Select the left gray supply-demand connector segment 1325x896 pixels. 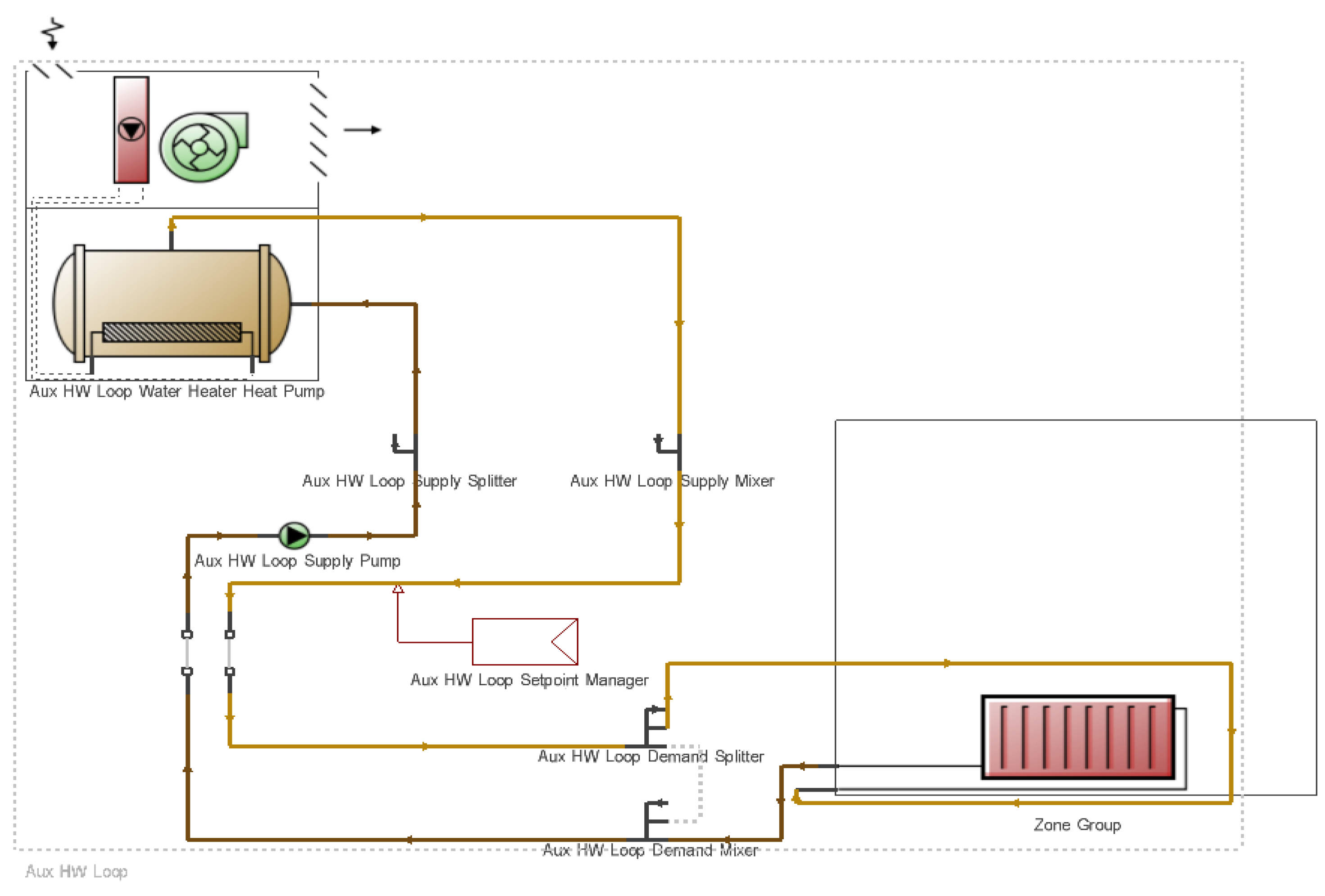(x=187, y=652)
